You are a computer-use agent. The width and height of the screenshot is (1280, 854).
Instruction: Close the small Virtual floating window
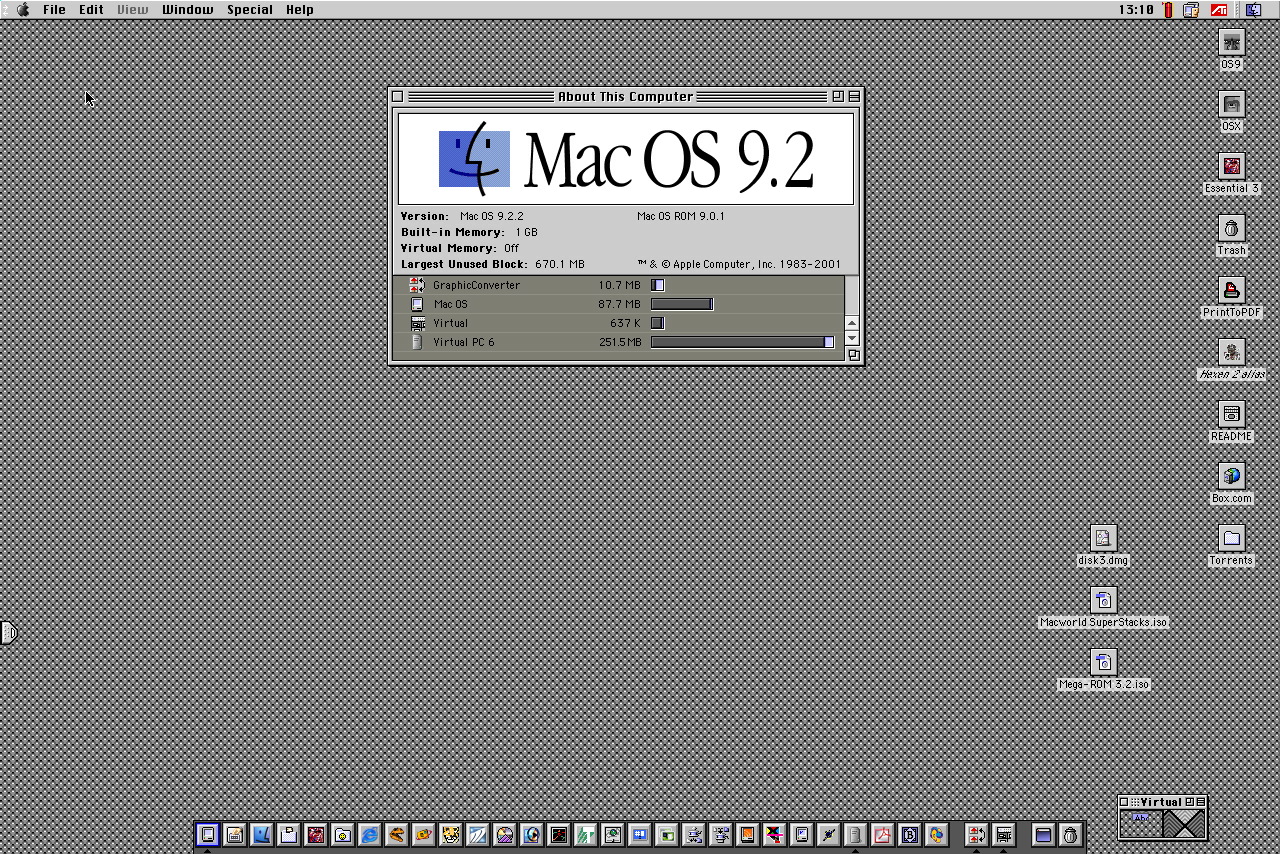coord(1124,802)
